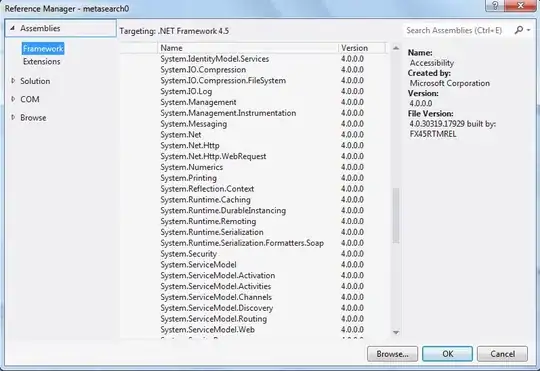Select the System.ServiceModel assembly row
This screenshot has width=540, height=371.
tap(255, 265)
